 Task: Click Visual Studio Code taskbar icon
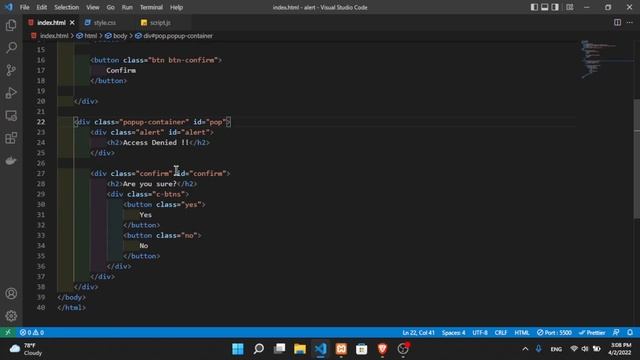point(320,349)
